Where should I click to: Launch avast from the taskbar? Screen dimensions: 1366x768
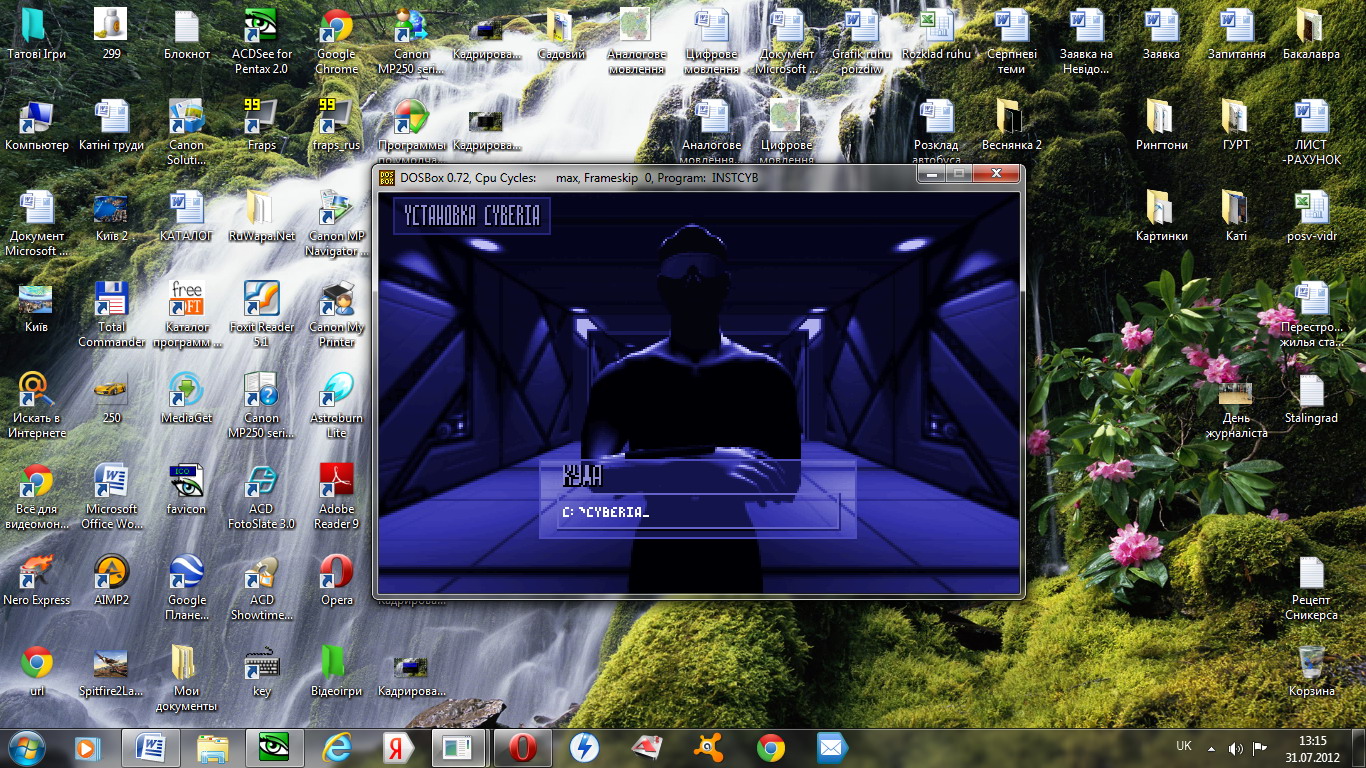709,747
